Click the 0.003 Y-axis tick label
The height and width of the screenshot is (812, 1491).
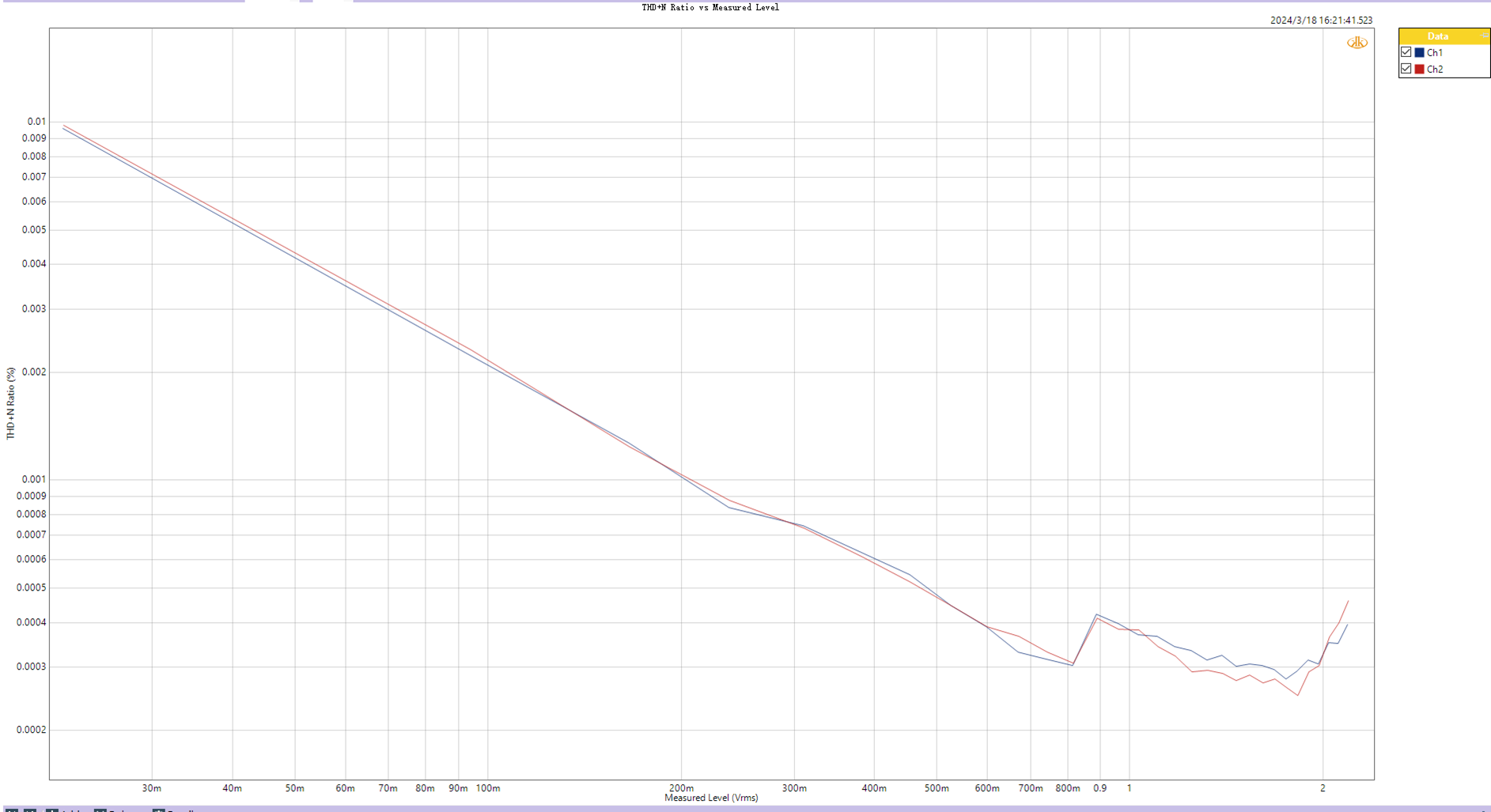click(34, 309)
